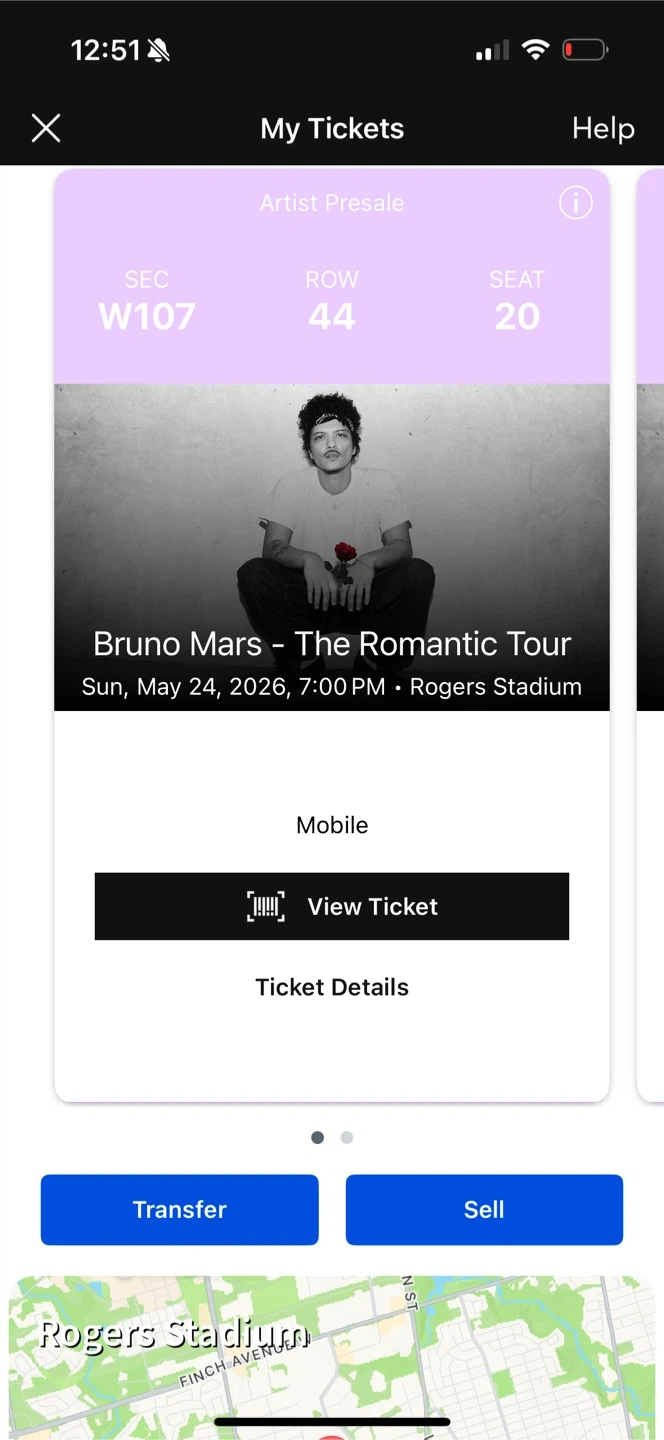Tap the seat number 20 label
Screen dimensions: 664x1440
pos(517,317)
